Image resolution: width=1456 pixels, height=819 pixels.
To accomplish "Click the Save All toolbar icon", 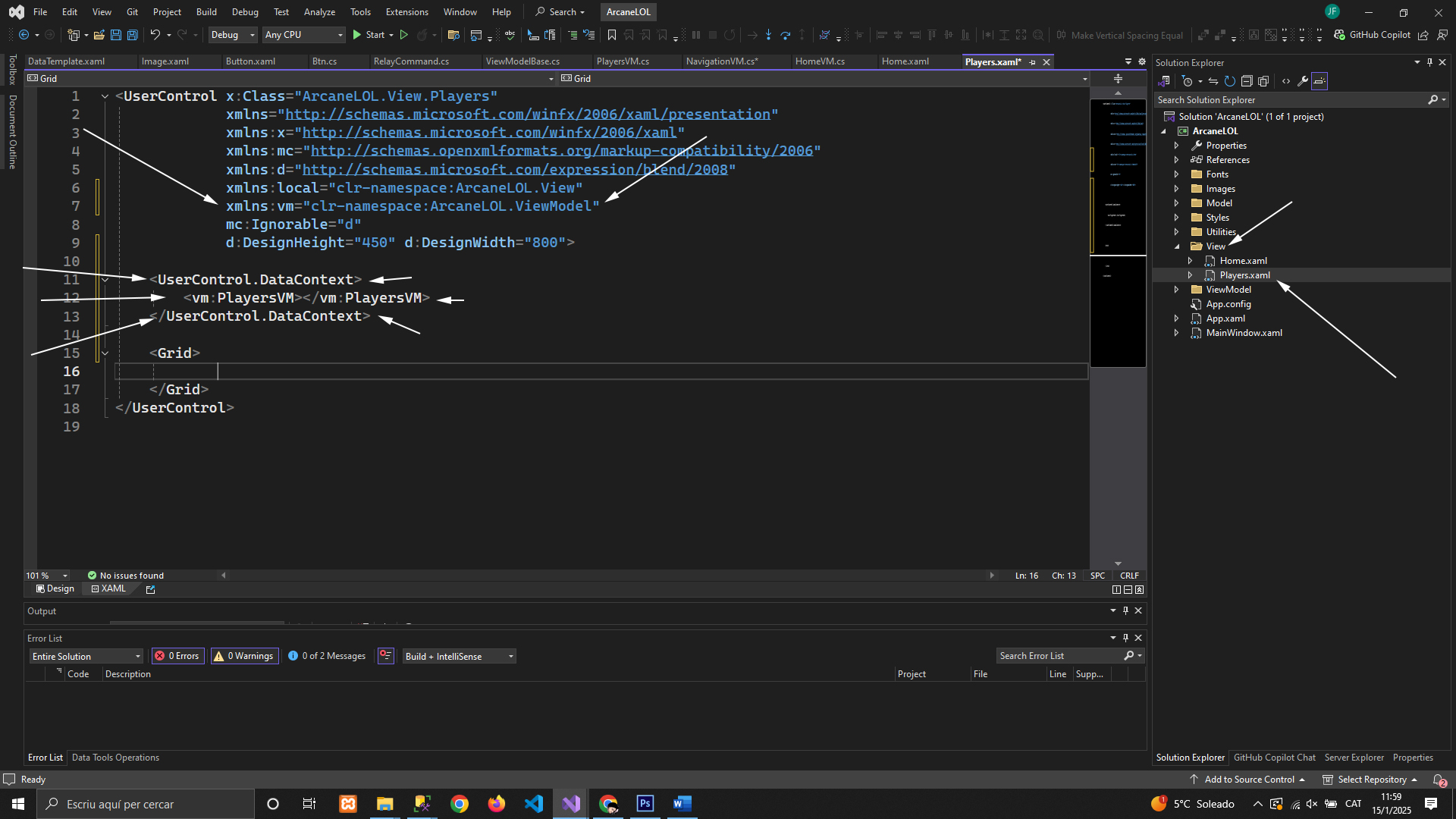I will coord(132,35).
